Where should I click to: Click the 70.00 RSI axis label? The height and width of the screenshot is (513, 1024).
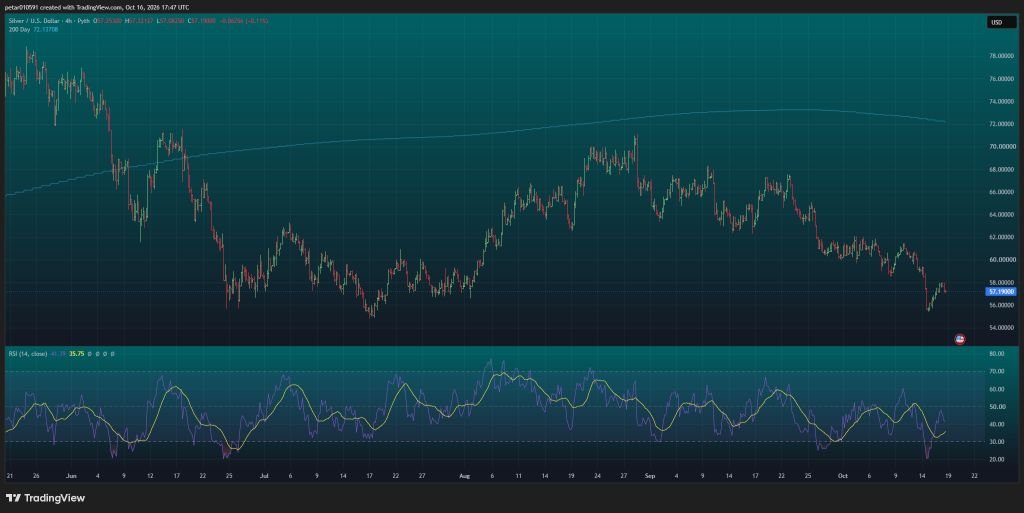pos(997,371)
